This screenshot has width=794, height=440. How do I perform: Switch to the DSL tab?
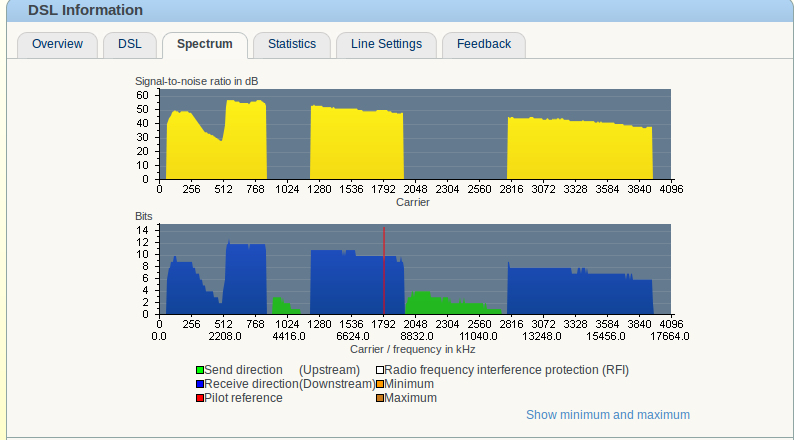130,45
